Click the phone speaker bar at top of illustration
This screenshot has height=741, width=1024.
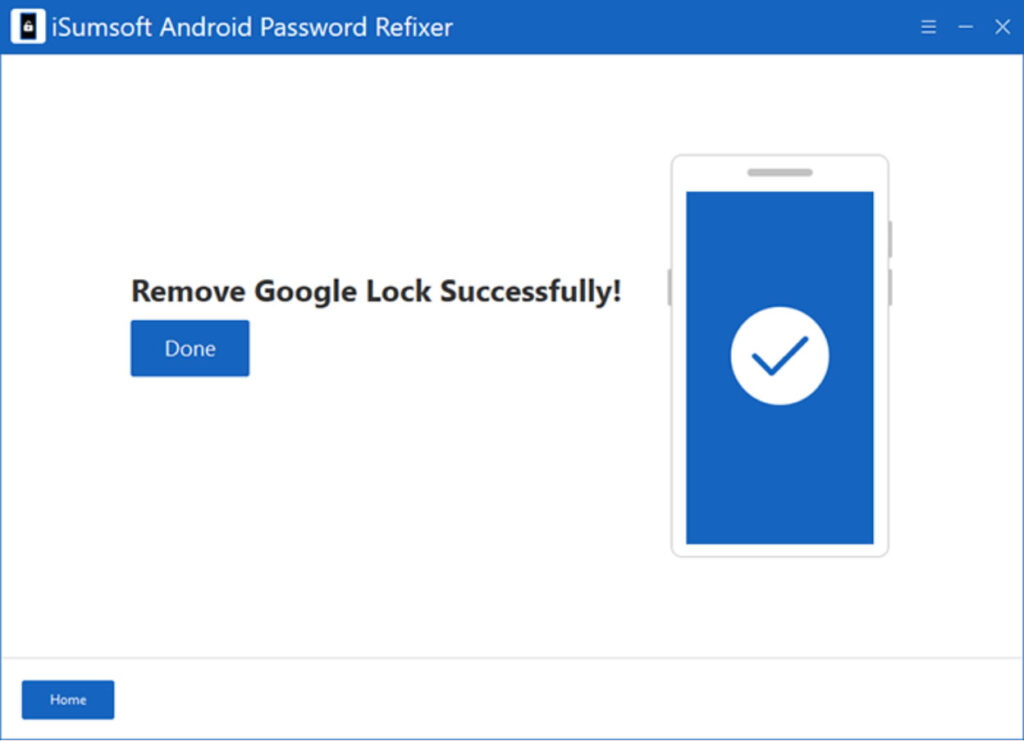click(x=778, y=171)
